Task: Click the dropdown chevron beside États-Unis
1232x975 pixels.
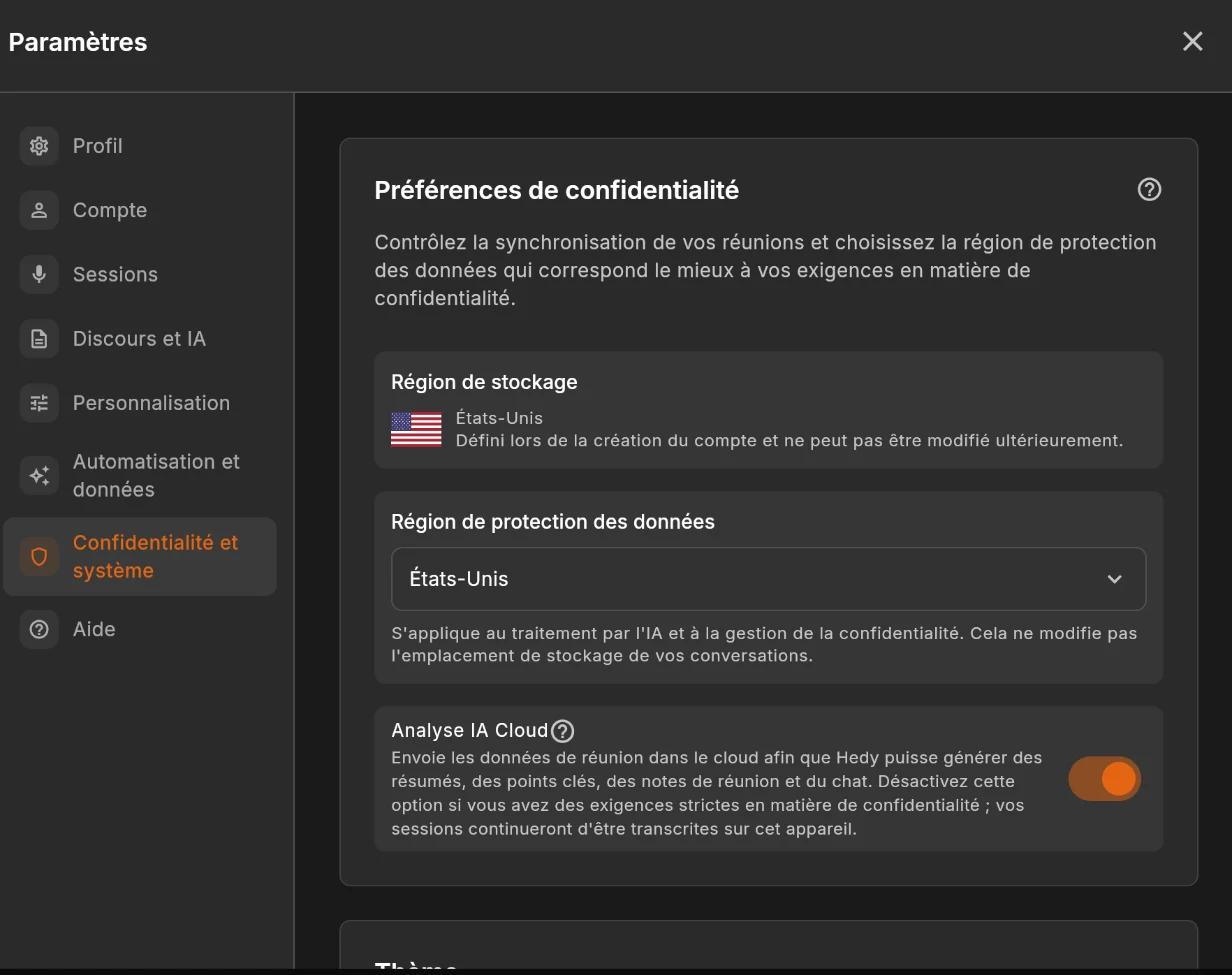Action: [1114, 579]
